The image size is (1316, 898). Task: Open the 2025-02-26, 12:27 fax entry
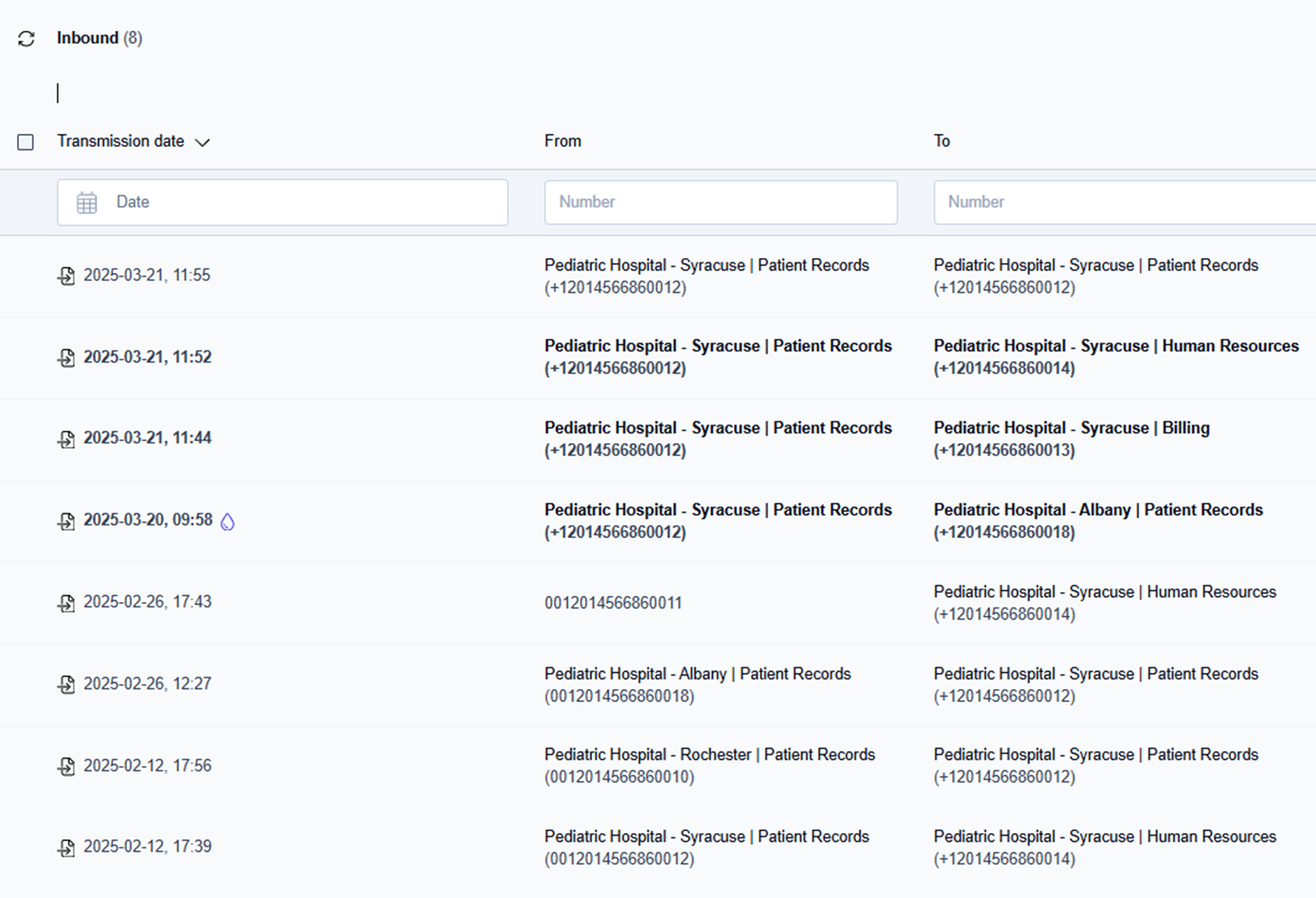coord(147,684)
